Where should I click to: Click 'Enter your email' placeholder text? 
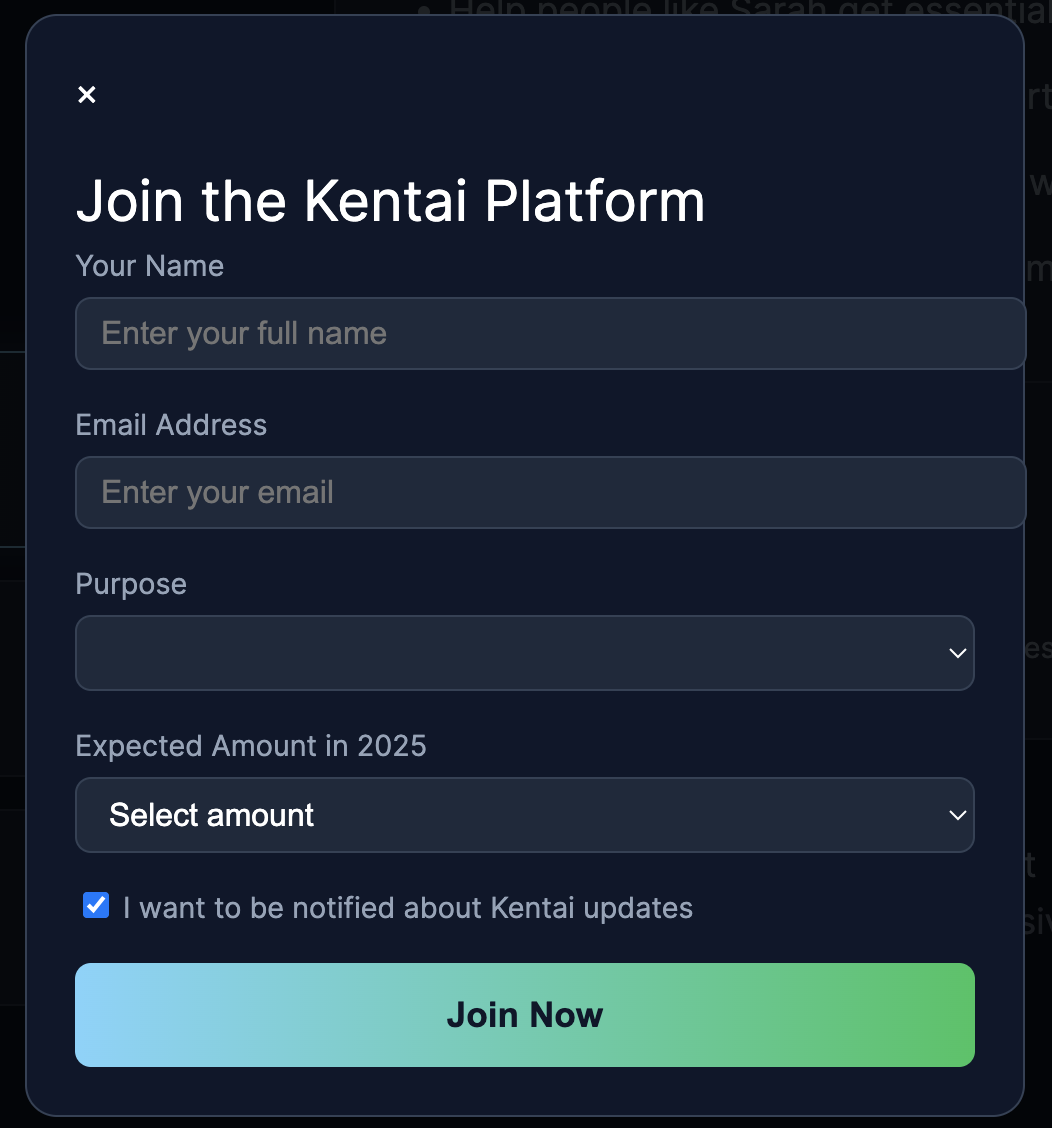point(218,492)
